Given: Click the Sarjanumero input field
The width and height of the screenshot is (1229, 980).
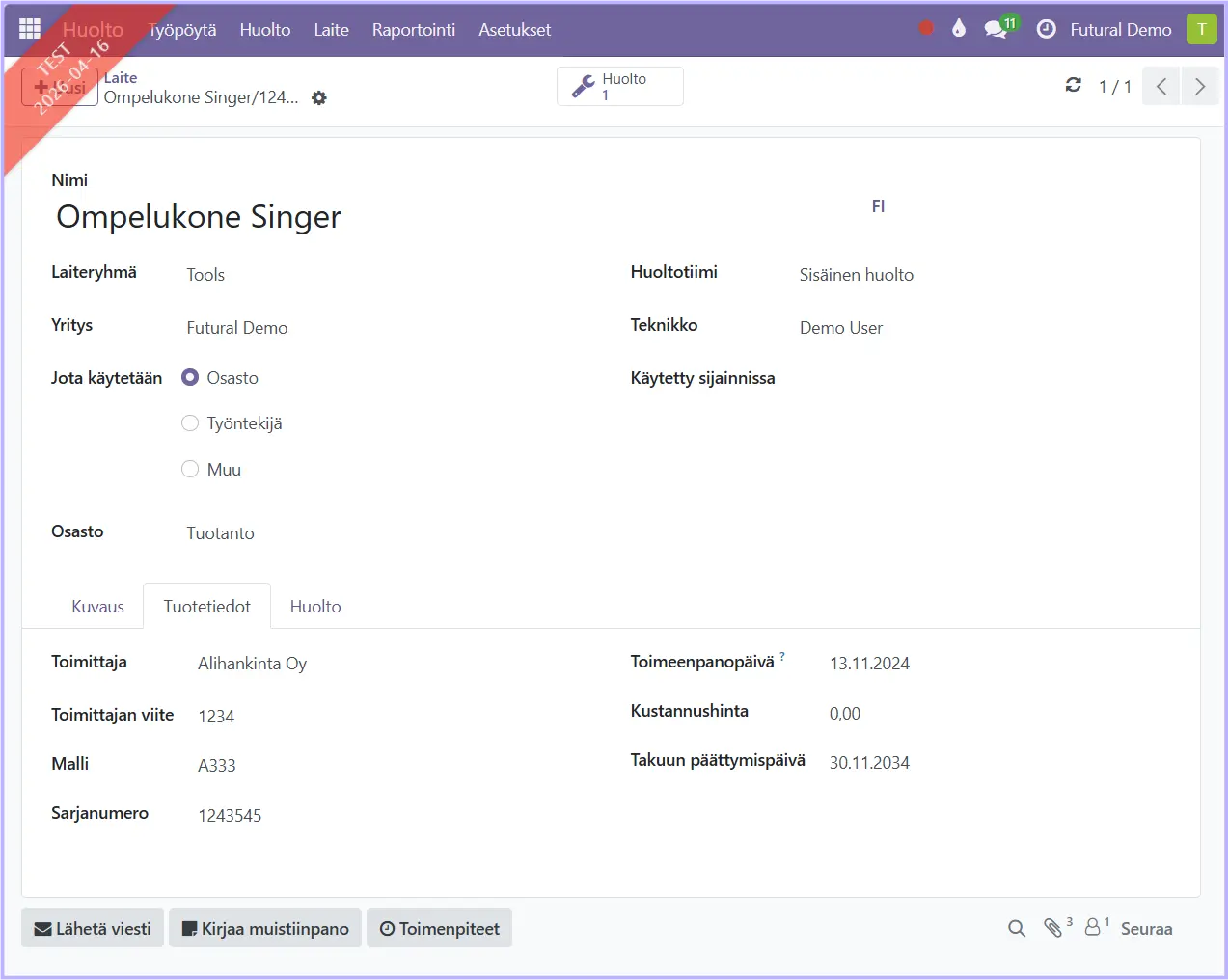Looking at the screenshot, I should pos(386,815).
